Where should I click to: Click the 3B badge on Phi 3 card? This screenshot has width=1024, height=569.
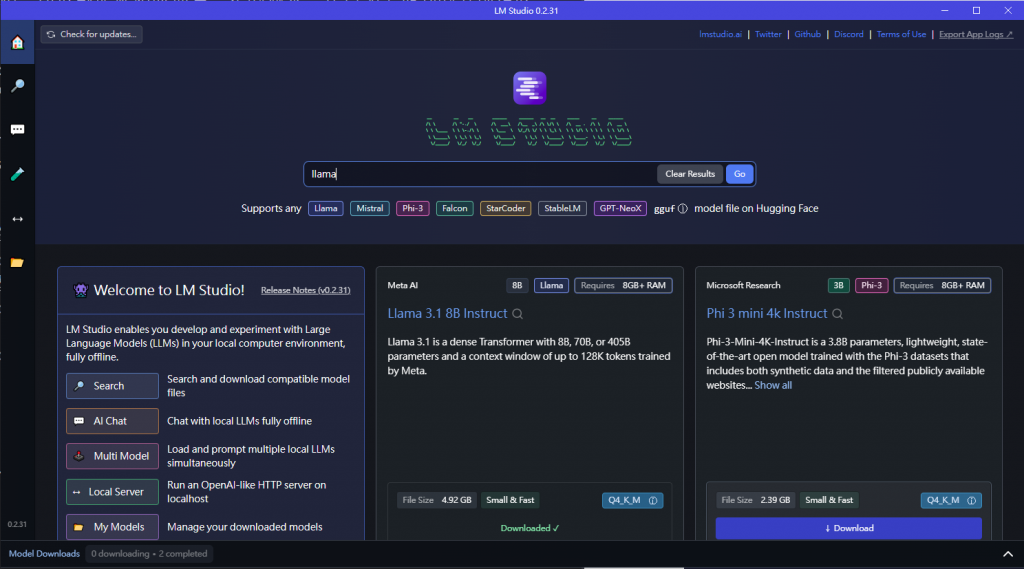click(838, 285)
